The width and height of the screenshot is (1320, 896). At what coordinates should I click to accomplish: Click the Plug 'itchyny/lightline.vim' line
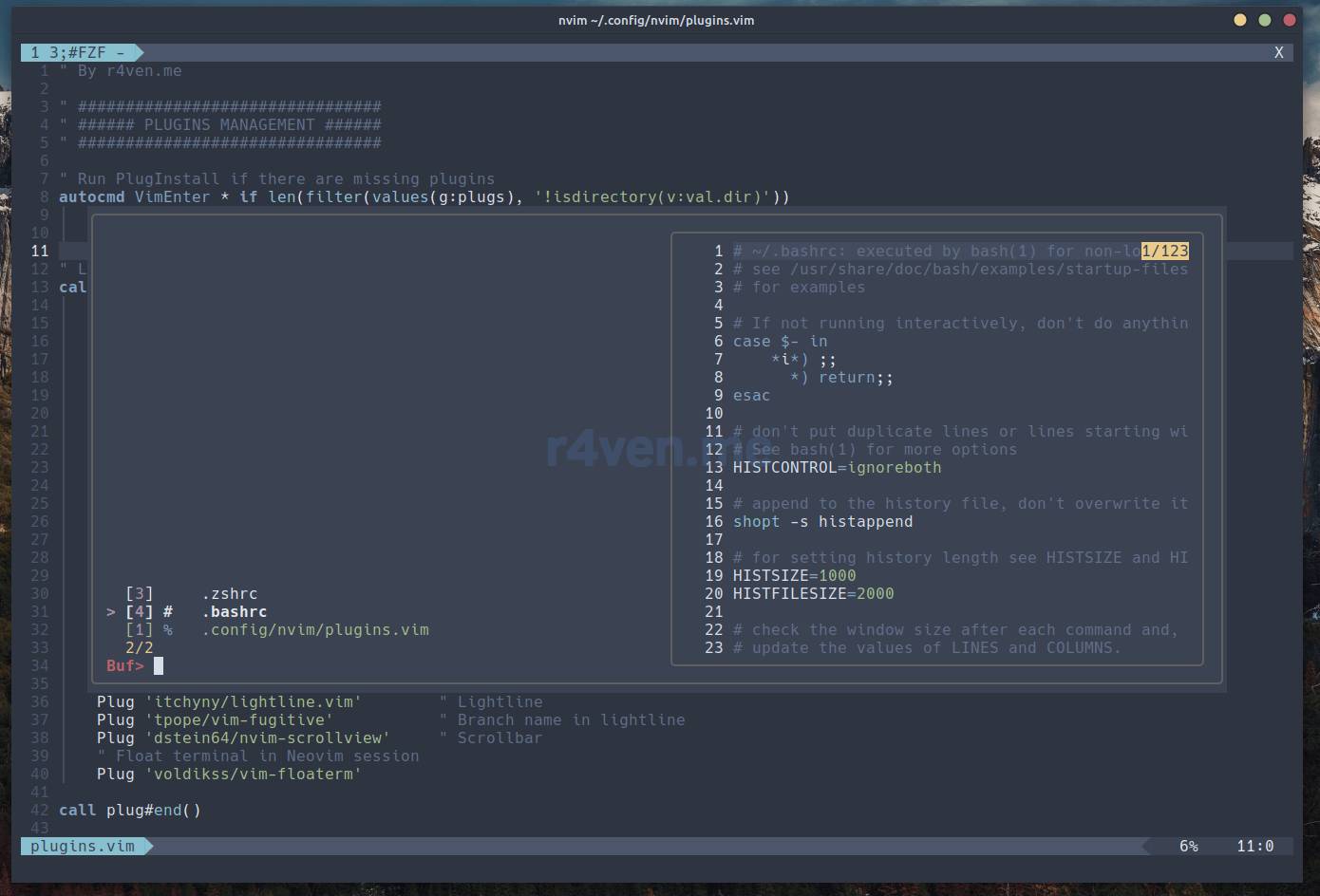click(229, 702)
